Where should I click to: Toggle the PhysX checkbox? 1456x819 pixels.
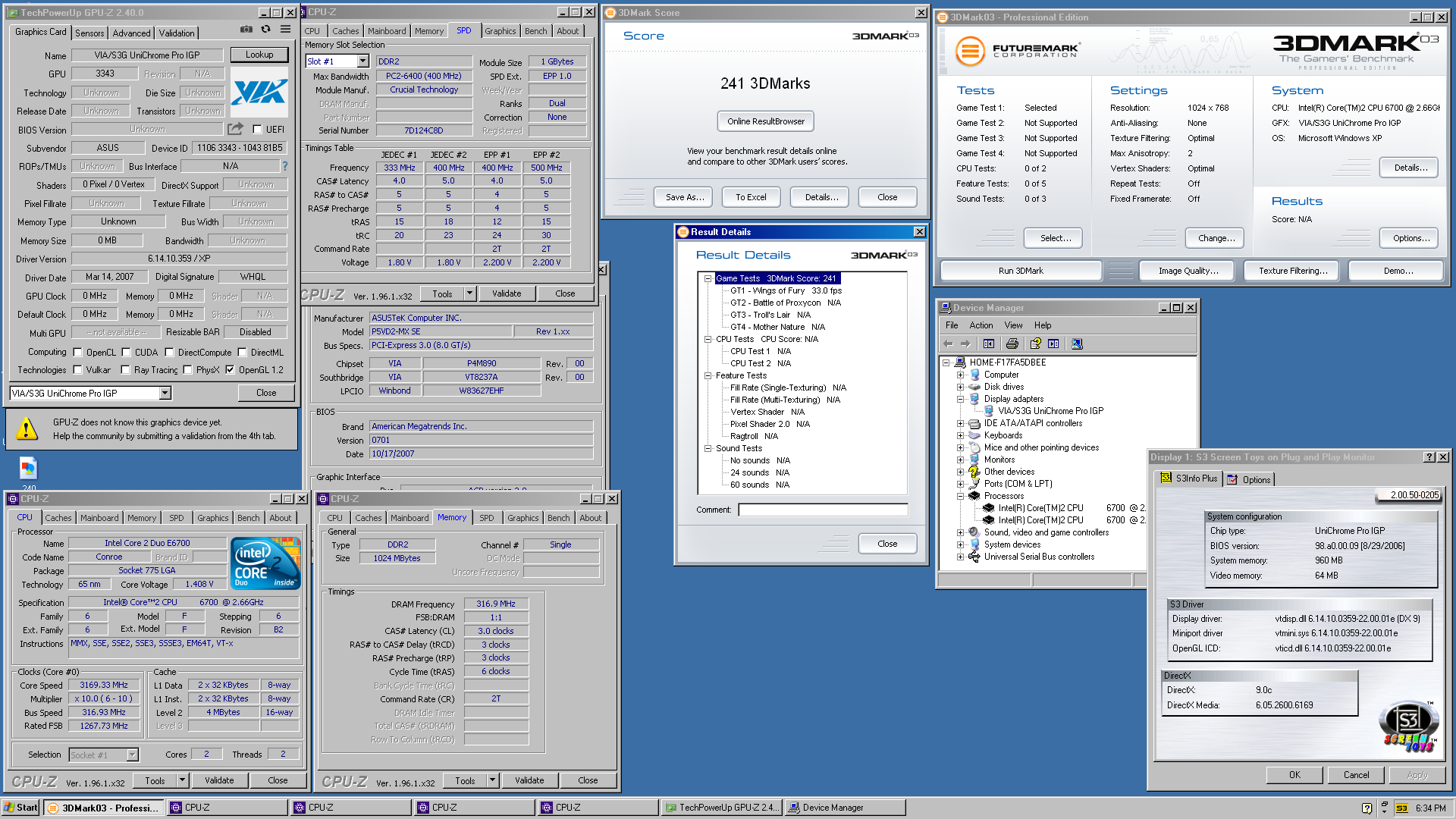pyautogui.click(x=187, y=370)
